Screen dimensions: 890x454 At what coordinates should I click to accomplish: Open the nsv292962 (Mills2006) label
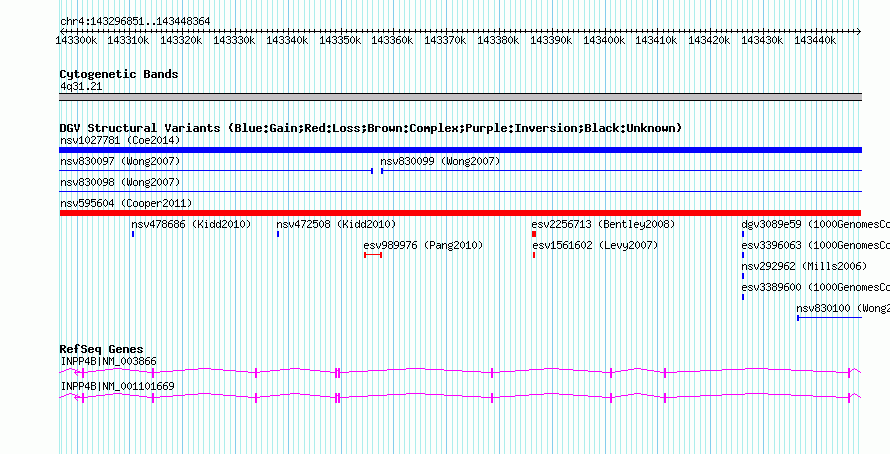pos(804,266)
